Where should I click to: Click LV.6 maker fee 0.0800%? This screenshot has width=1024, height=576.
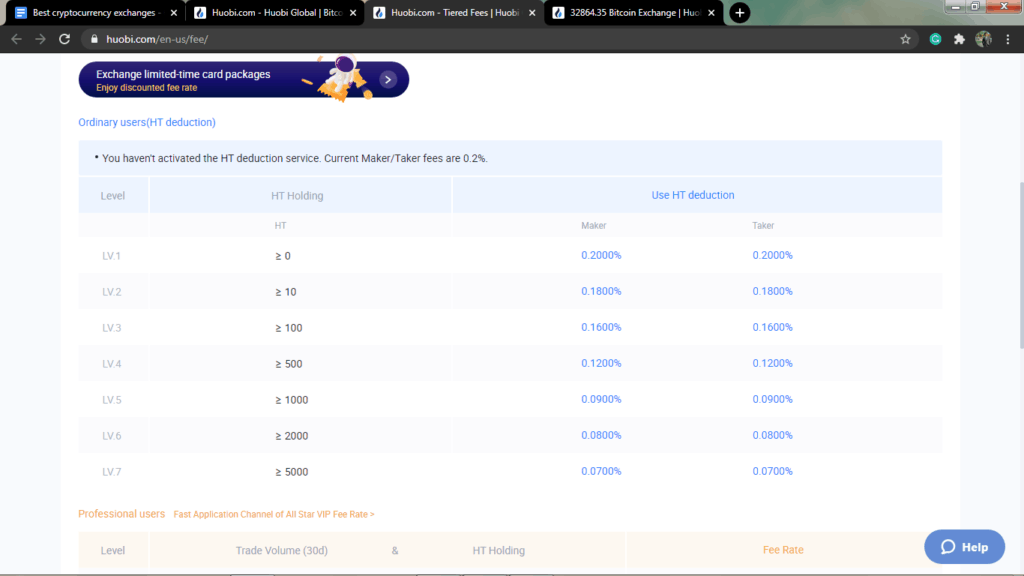[601, 435]
